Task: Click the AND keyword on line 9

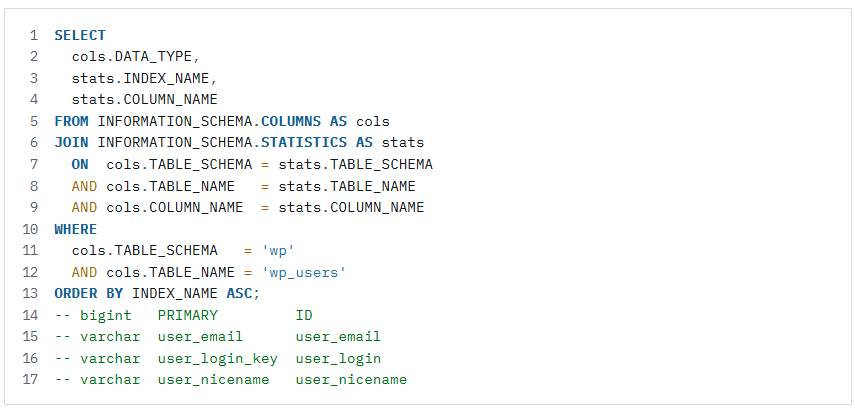Action: (x=85, y=208)
